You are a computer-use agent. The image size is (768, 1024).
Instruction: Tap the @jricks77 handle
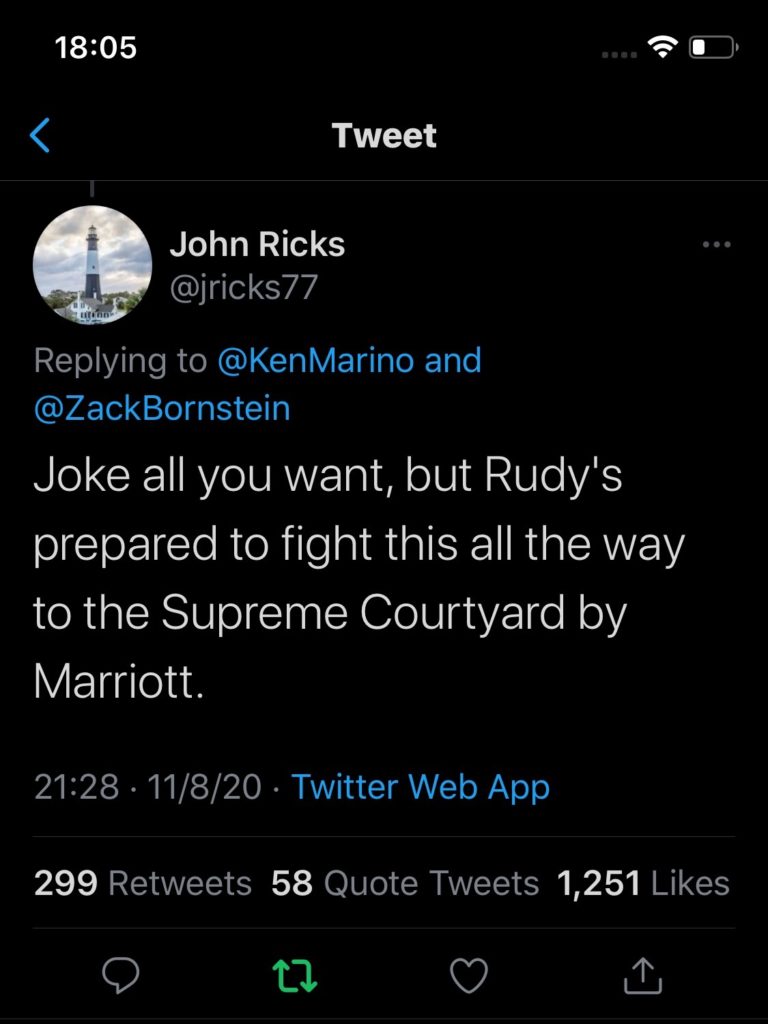click(x=244, y=287)
